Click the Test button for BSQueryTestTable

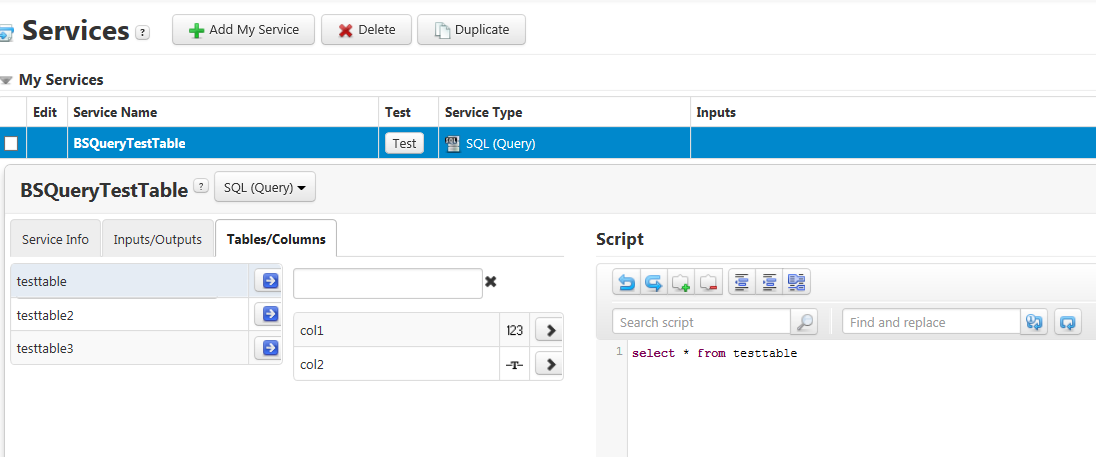404,143
